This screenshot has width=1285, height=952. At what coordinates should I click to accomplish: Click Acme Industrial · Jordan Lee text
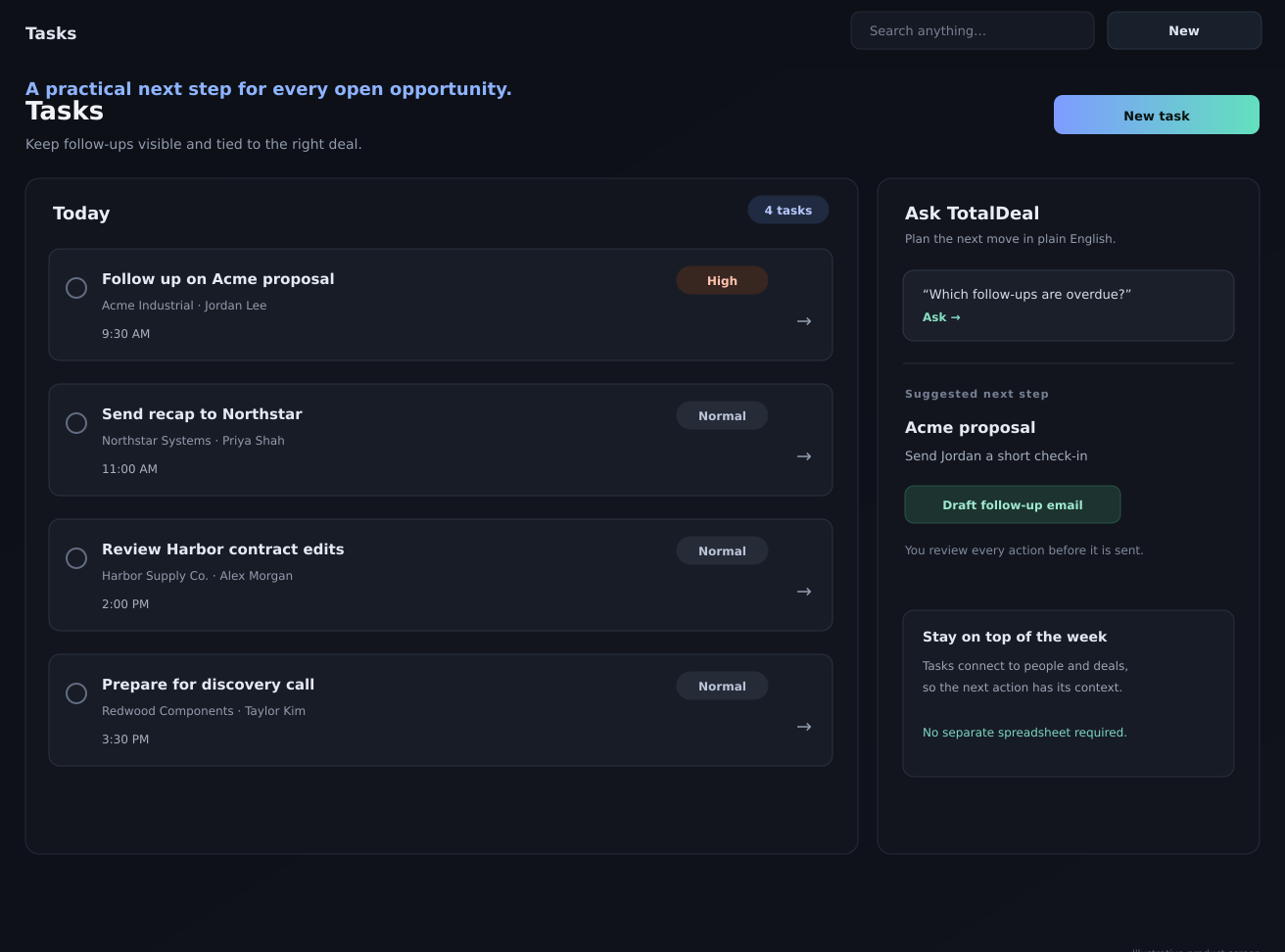coord(184,306)
